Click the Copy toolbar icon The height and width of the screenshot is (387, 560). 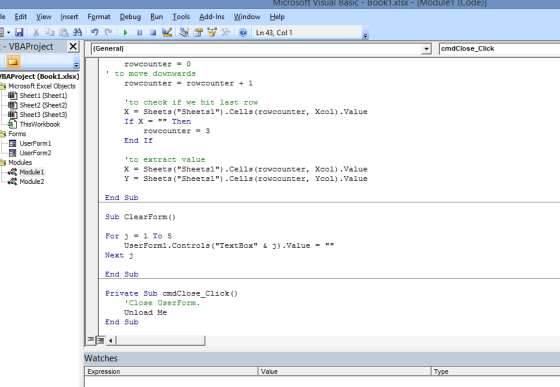tap(50, 32)
